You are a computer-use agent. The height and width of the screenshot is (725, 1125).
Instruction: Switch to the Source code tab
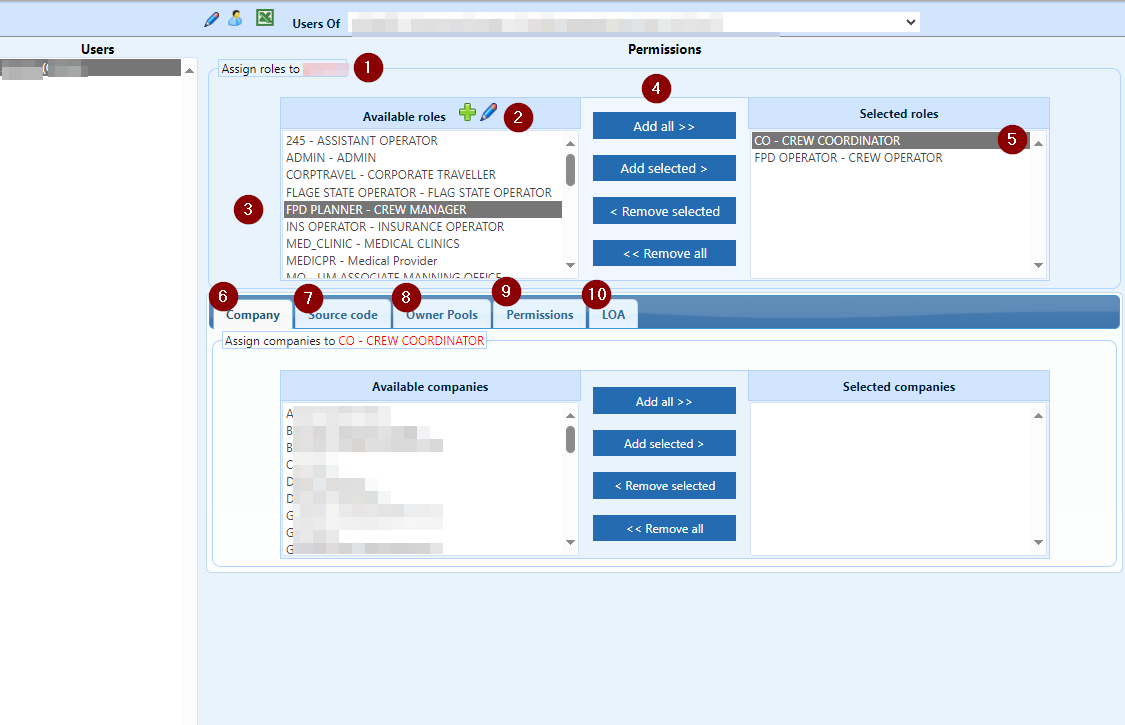tap(343, 315)
